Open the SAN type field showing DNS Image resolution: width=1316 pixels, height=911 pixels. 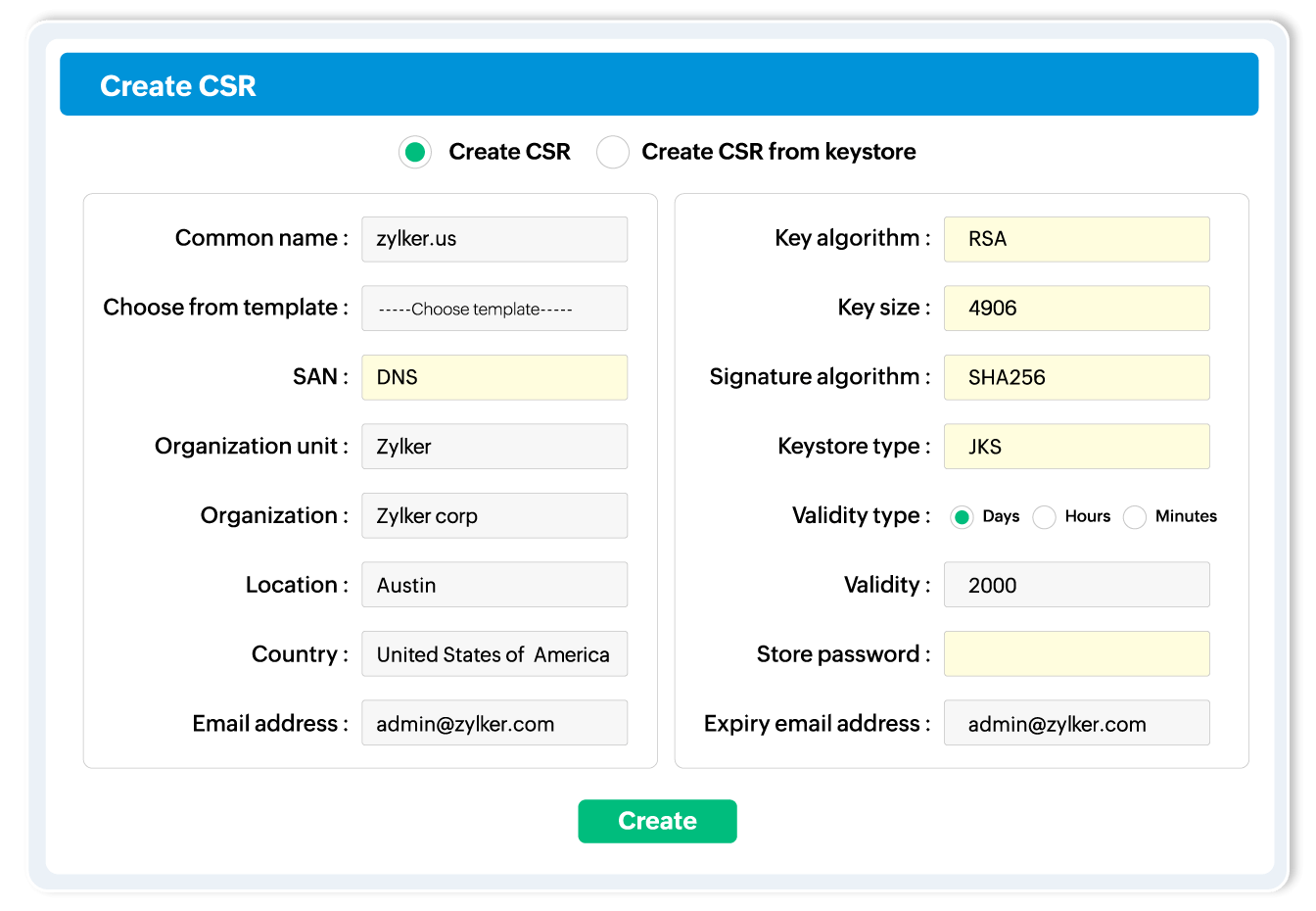(x=494, y=377)
